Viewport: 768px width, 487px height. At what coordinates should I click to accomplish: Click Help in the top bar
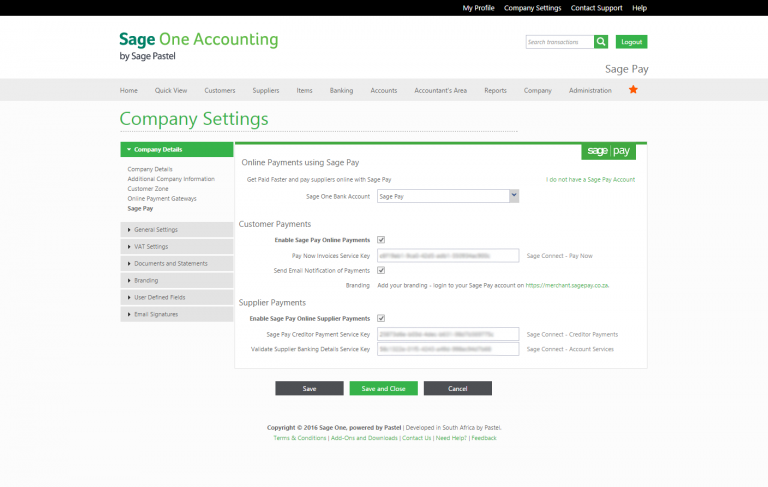(x=639, y=8)
